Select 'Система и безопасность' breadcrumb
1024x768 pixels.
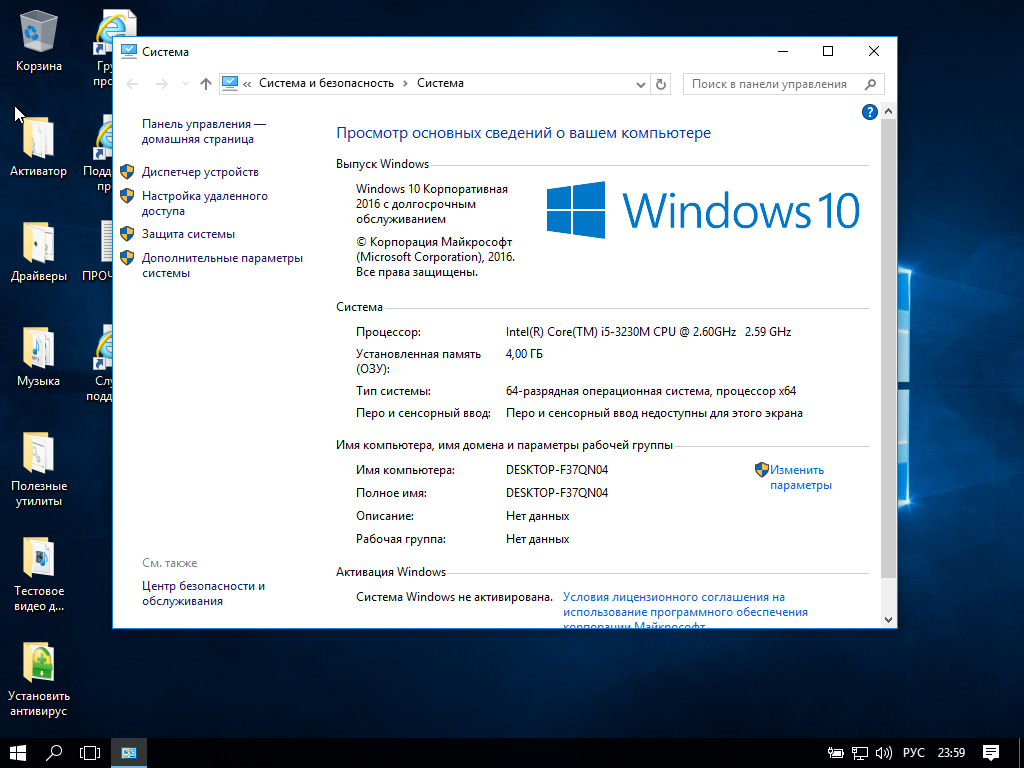[x=326, y=84]
